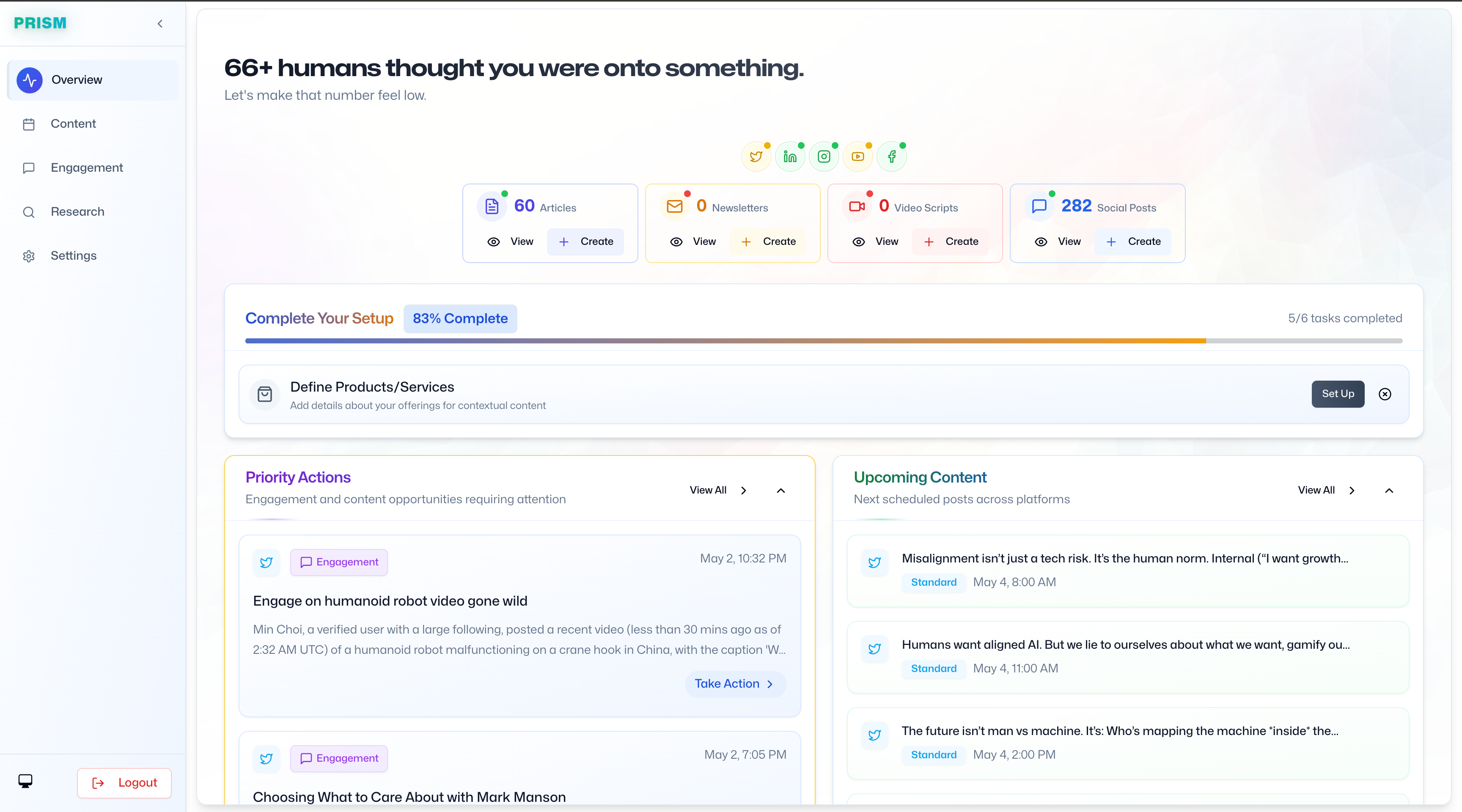The height and width of the screenshot is (812, 1462).
Task: Go to the Research sidebar section
Action: pos(77,211)
